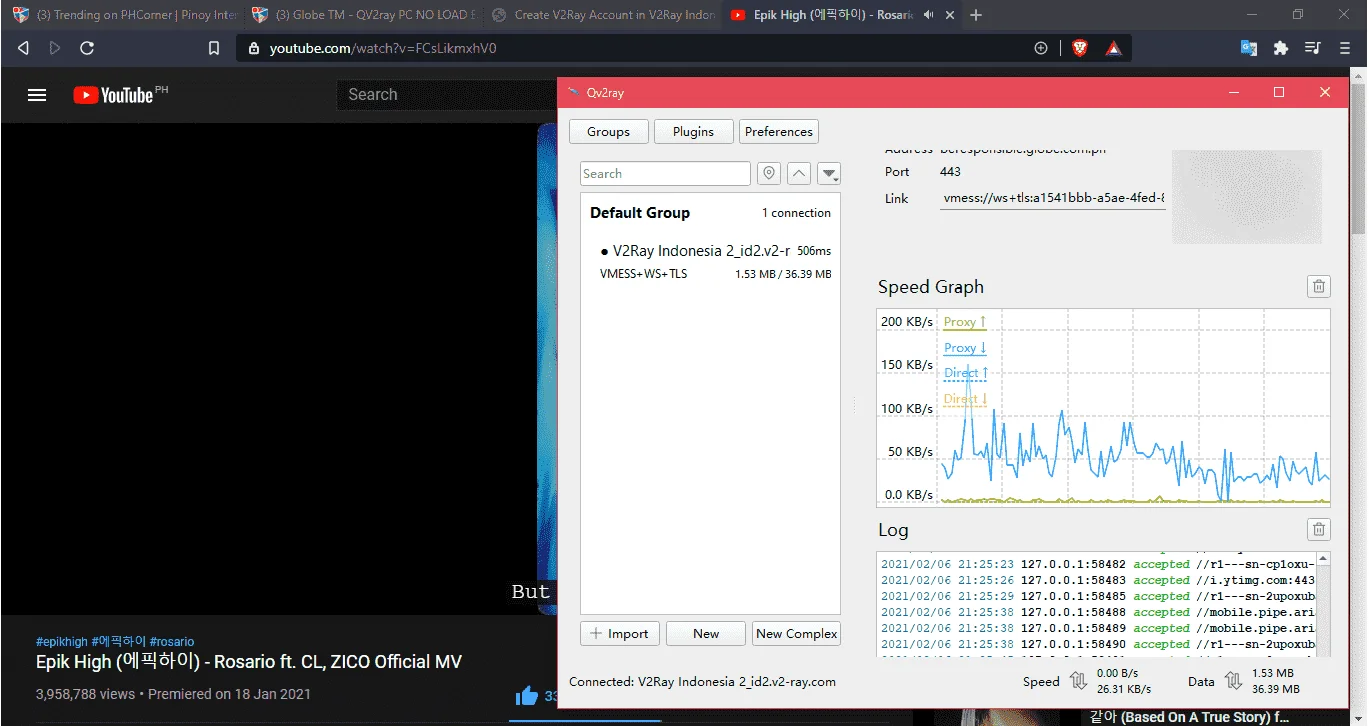Click the browser forward arrow

(x=55, y=48)
